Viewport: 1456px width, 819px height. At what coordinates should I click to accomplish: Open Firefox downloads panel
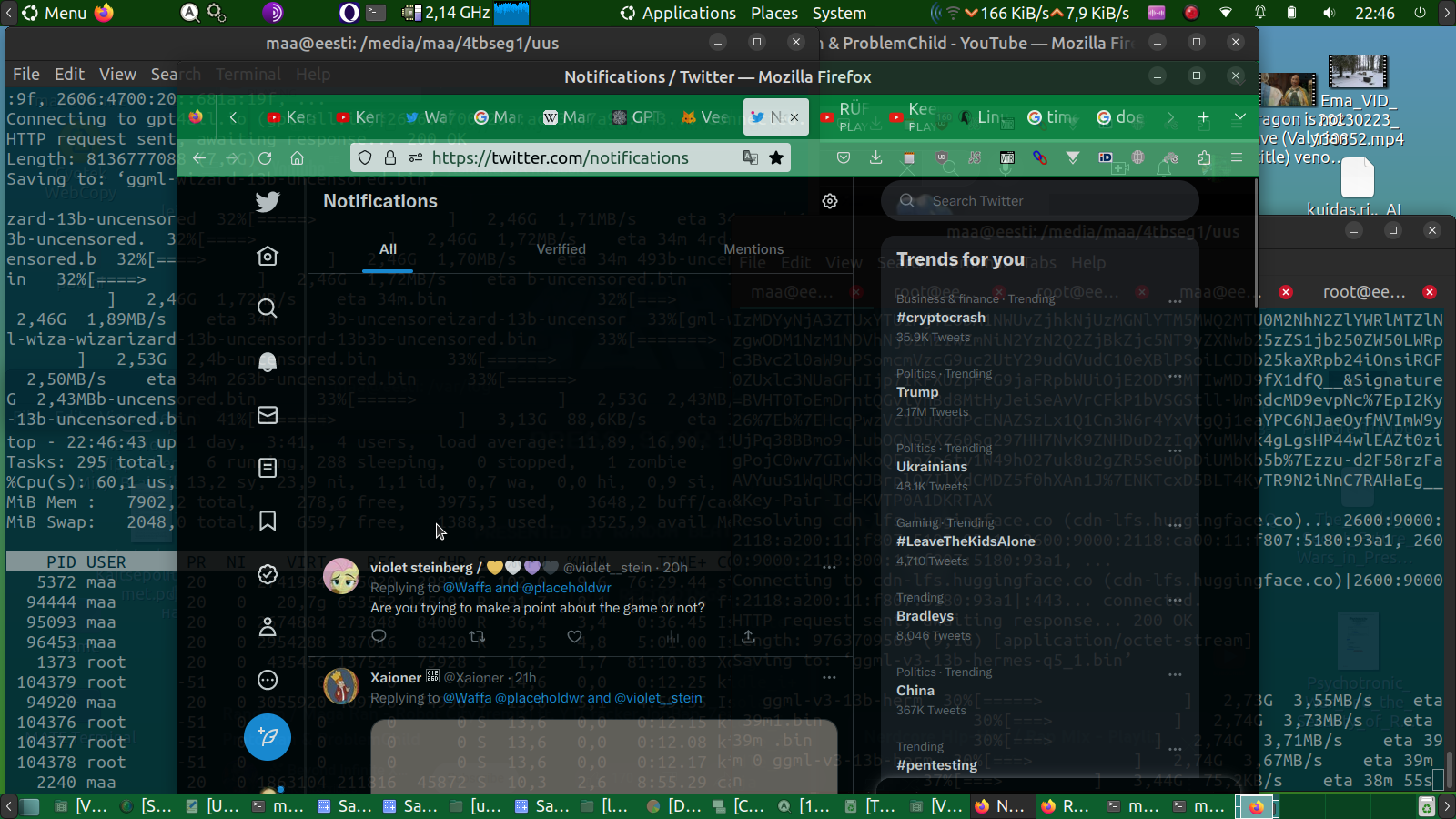pyautogui.click(x=875, y=157)
